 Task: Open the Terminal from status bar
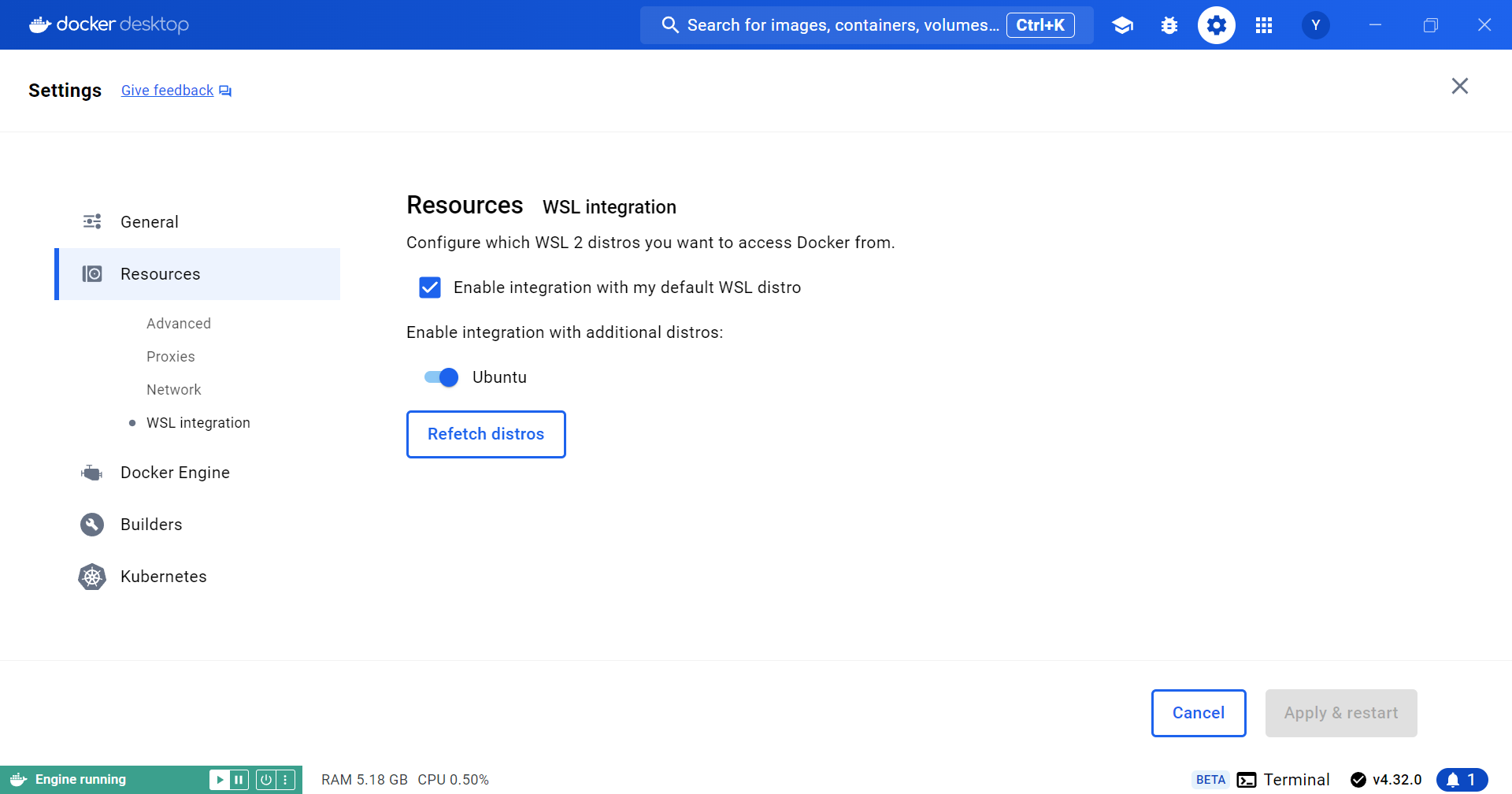click(x=1284, y=780)
